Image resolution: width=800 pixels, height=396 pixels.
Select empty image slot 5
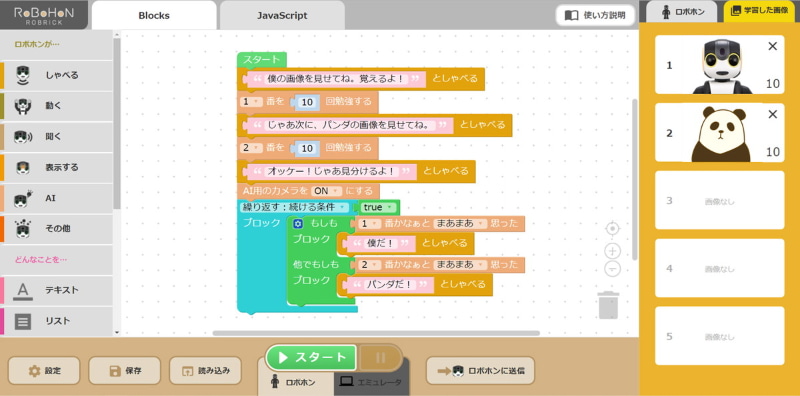[719, 336]
